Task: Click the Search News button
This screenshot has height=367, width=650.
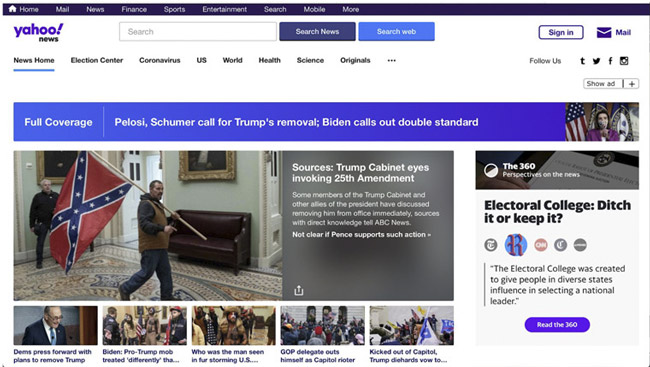Action: (317, 32)
